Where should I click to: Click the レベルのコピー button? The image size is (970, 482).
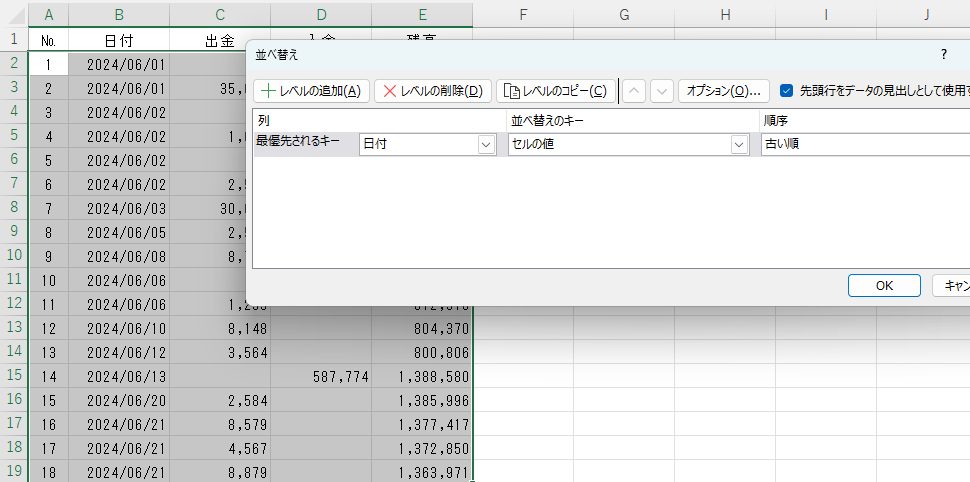[x=556, y=91]
